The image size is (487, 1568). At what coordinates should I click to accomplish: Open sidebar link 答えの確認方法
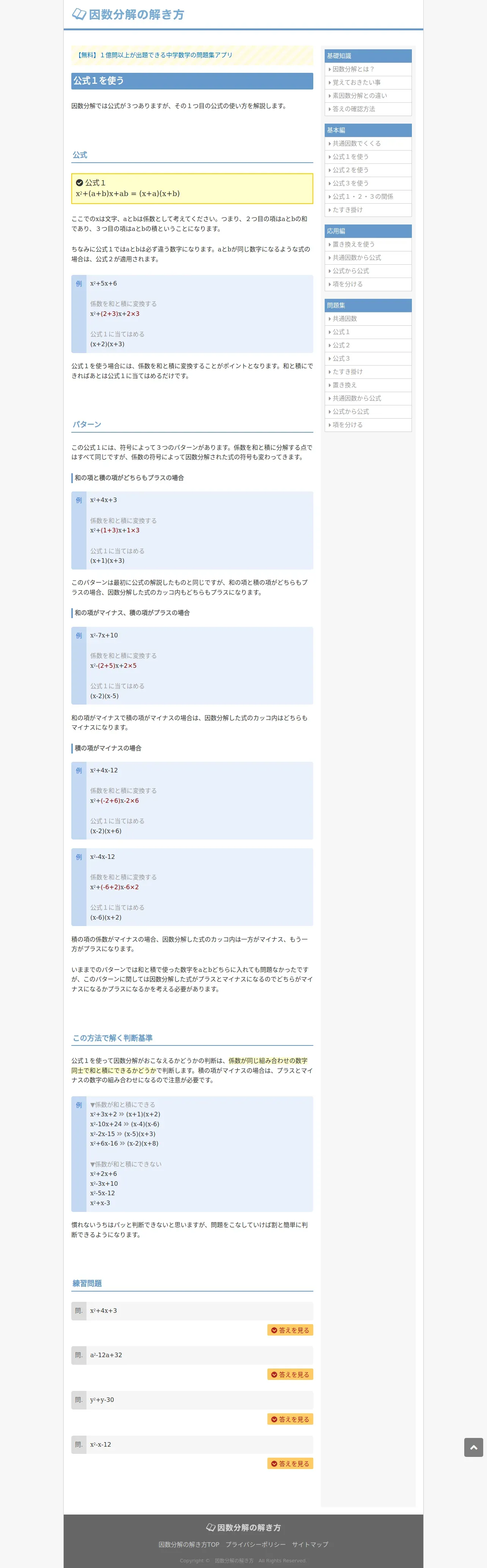(368, 109)
